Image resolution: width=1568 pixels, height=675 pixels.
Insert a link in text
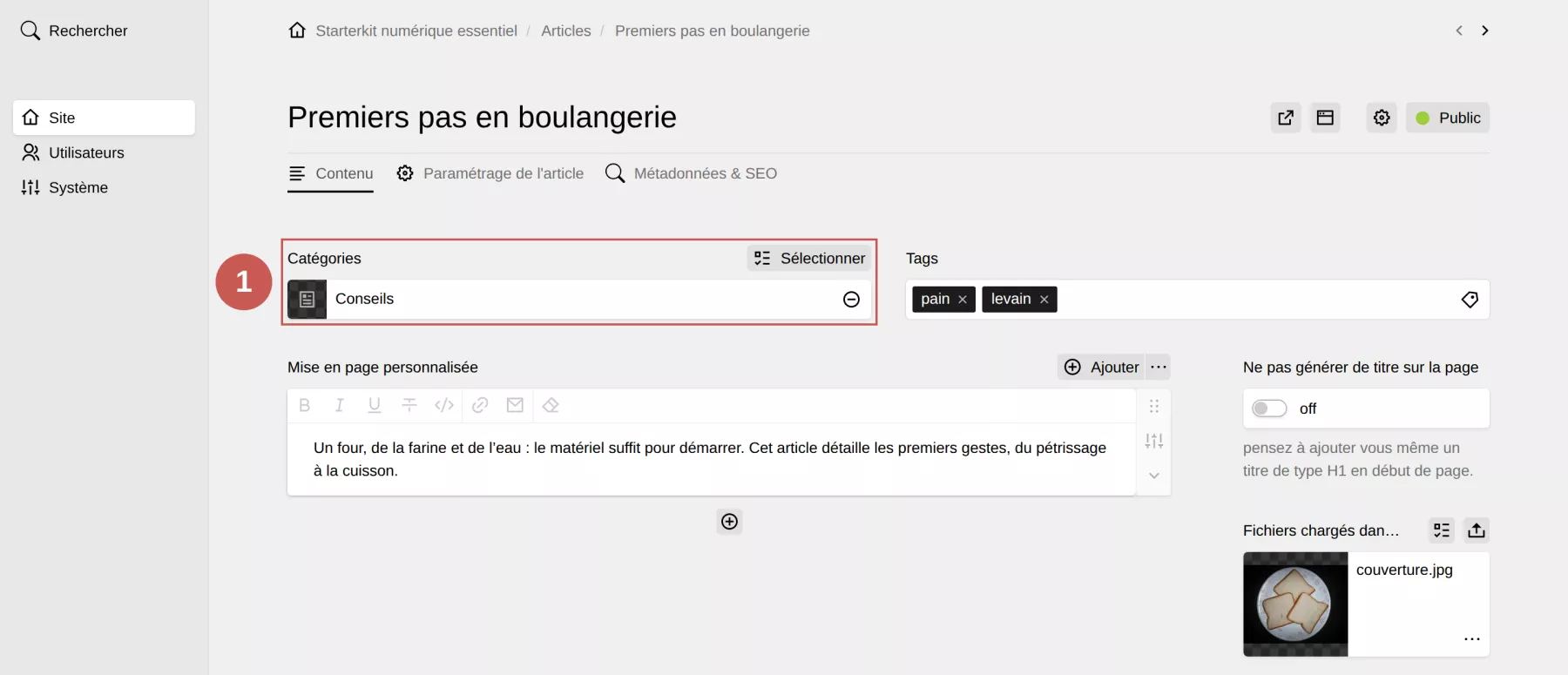(x=480, y=405)
